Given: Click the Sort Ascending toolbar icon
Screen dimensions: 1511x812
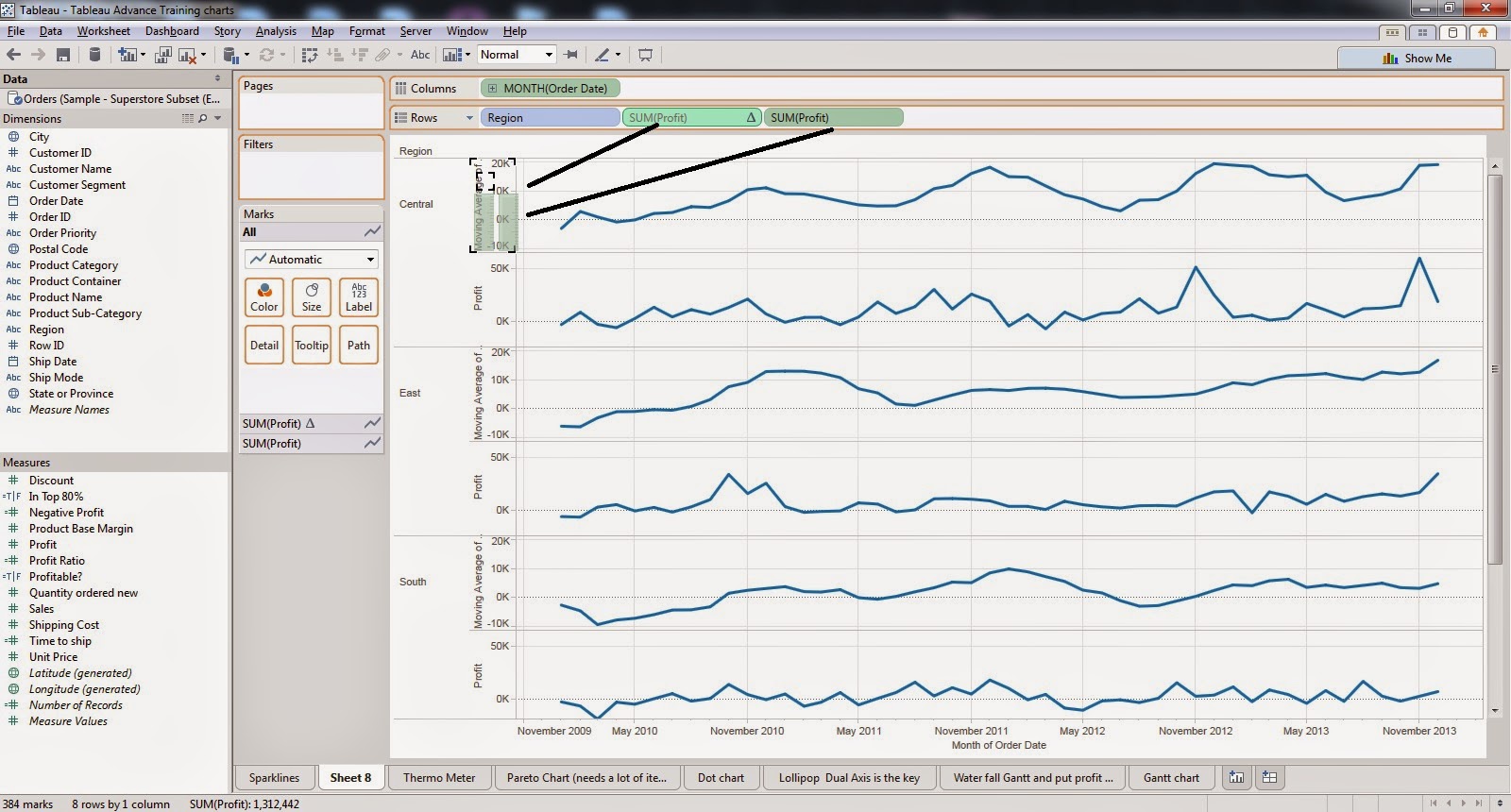Looking at the screenshot, I should [334, 55].
